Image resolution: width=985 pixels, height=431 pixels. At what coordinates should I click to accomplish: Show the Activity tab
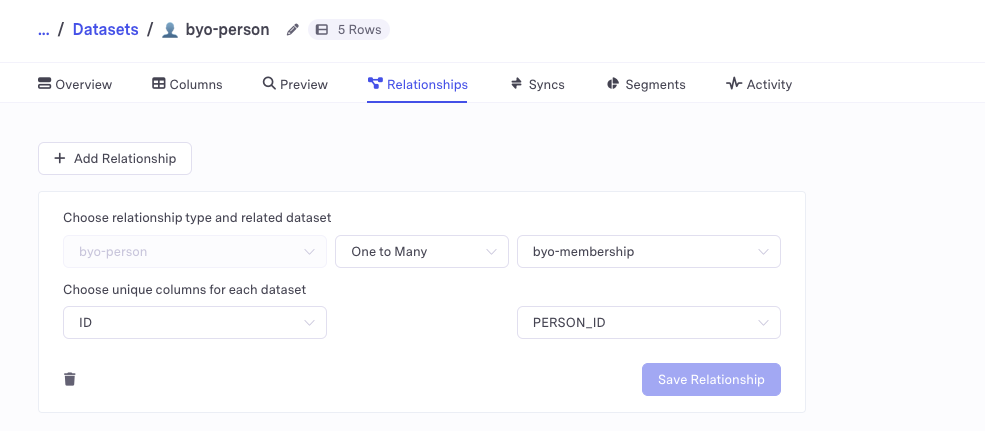(759, 84)
